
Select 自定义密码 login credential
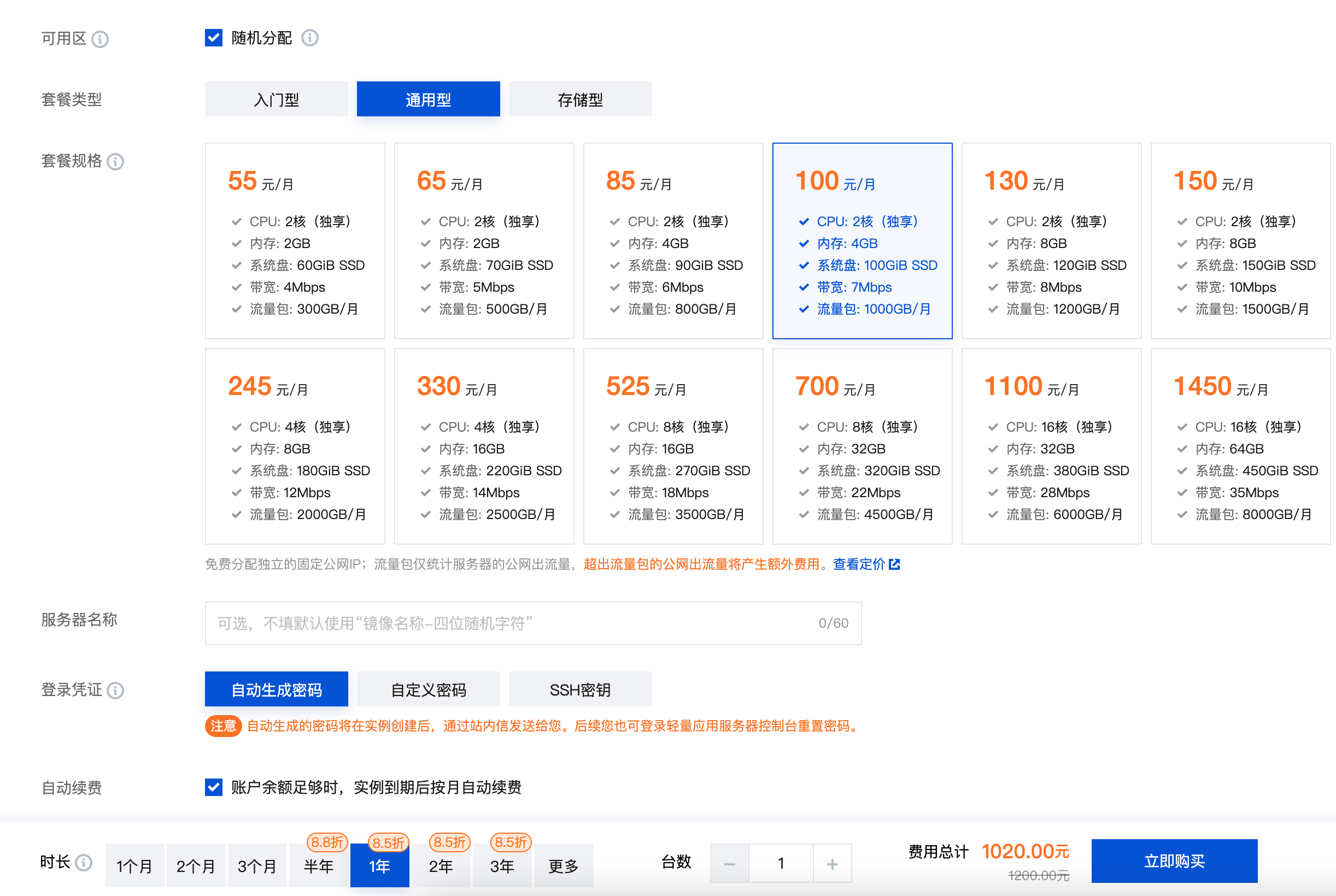coord(428,689)
